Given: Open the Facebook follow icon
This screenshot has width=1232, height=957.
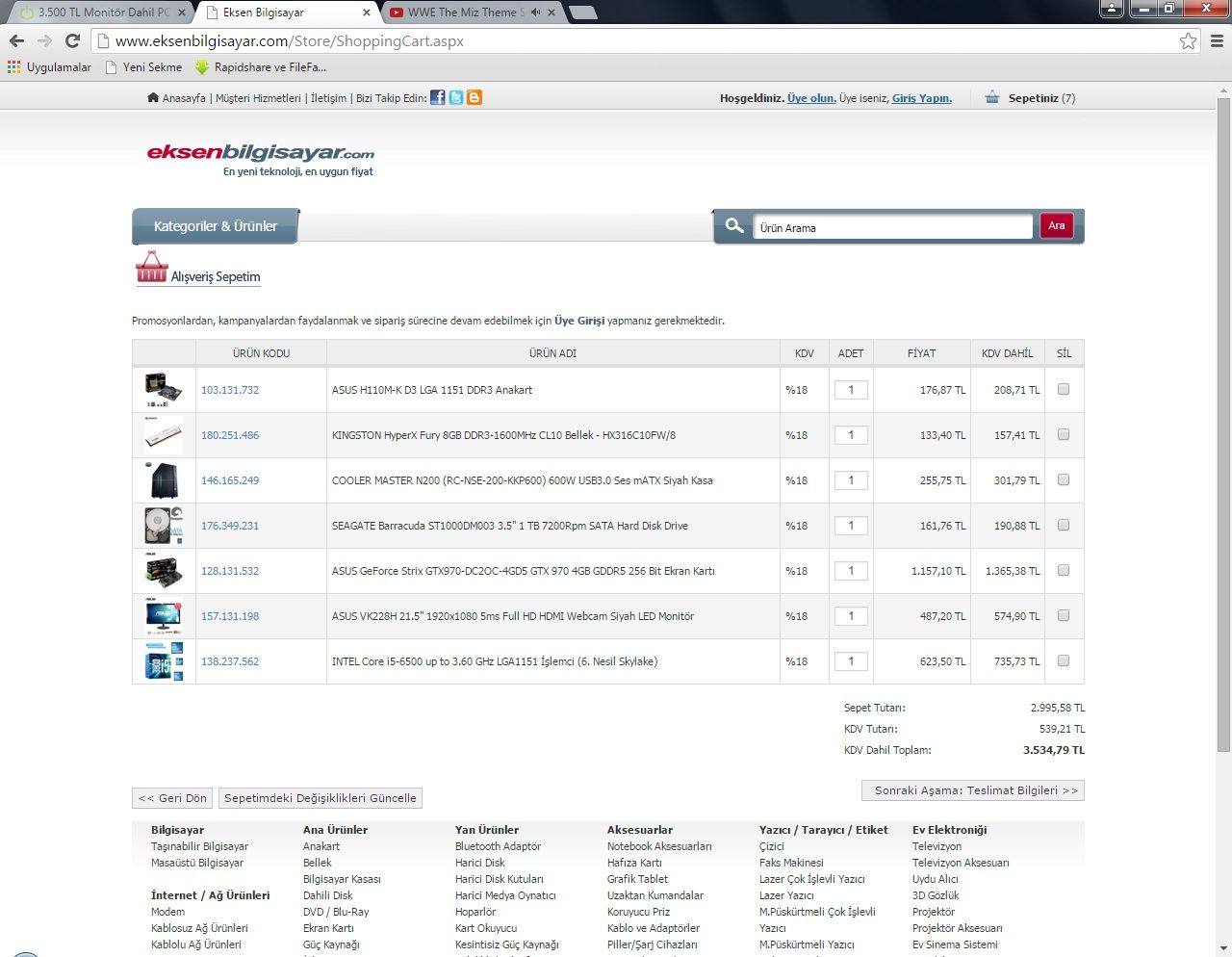Looking at the screenshot, I should pos(438,97).
